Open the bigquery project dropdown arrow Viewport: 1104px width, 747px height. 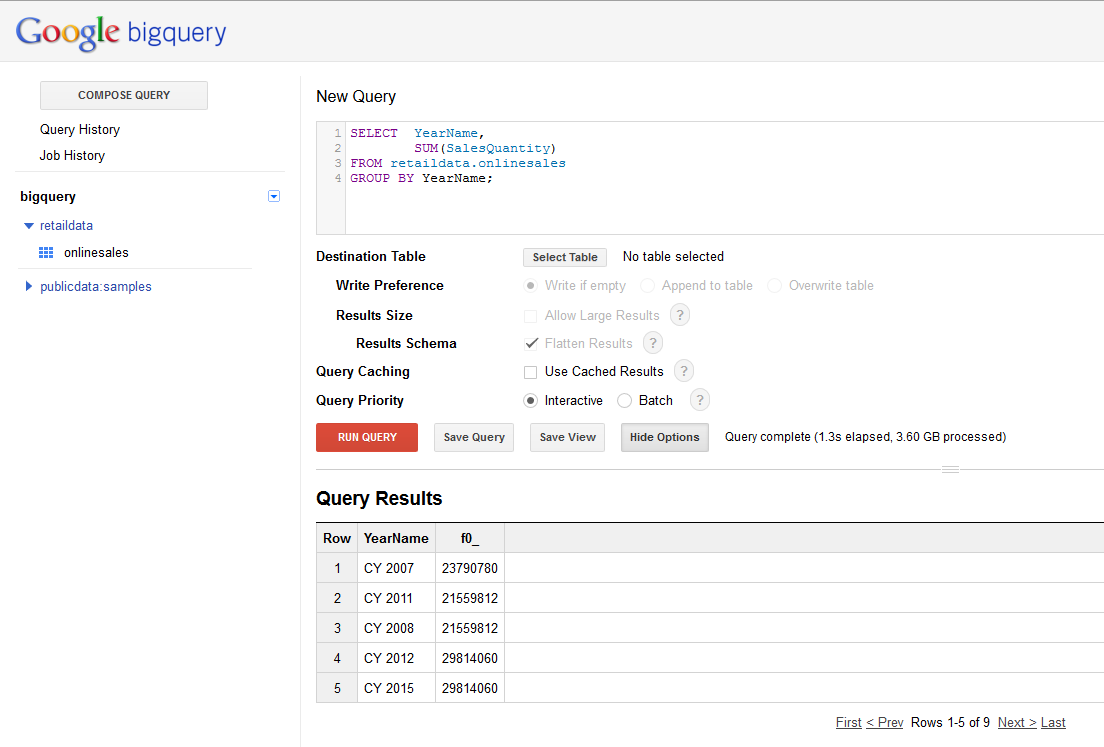273,196
